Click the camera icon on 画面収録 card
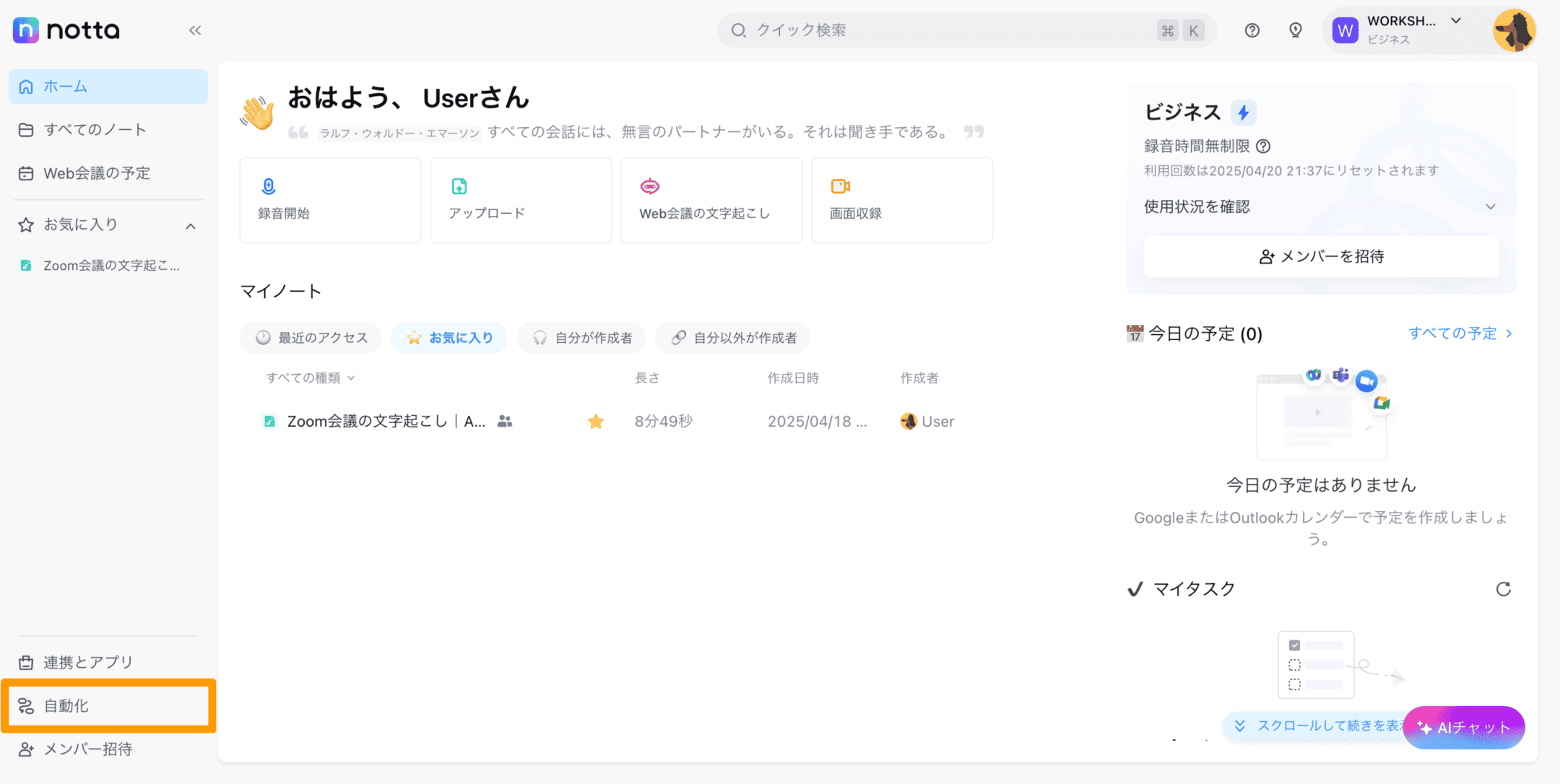 point(841,186)
